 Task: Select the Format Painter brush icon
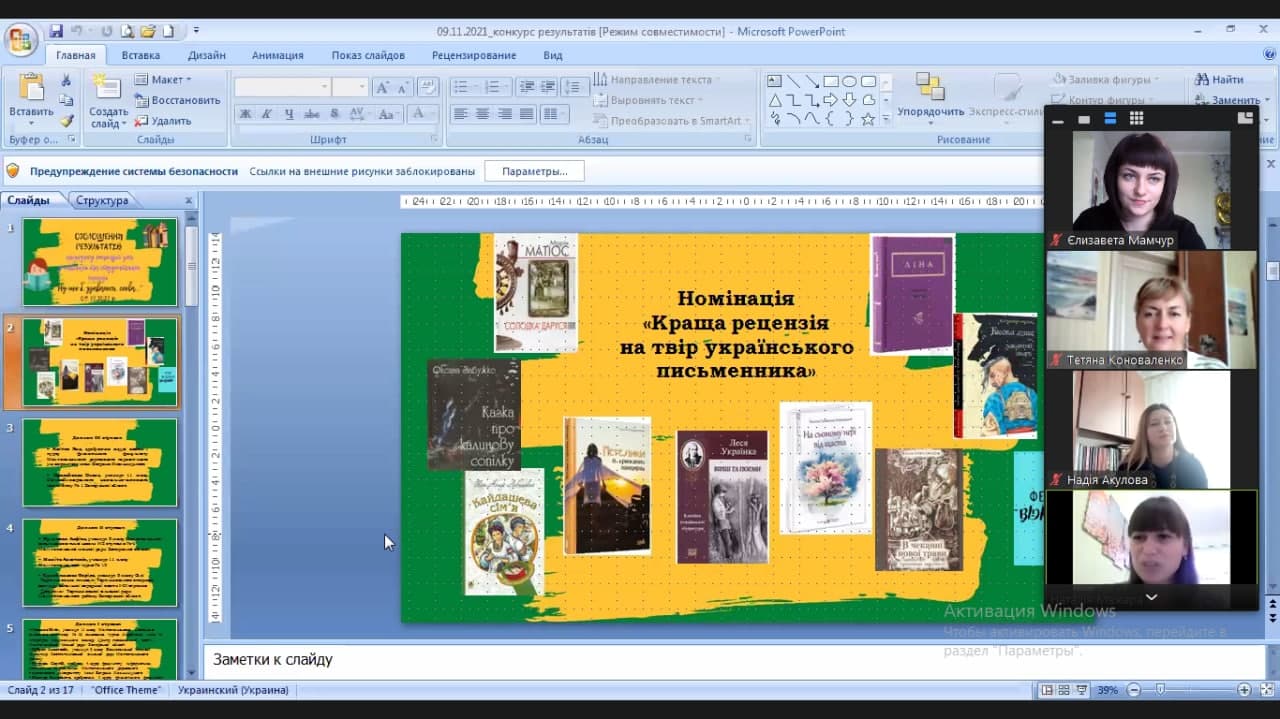[x=66, y=121]
